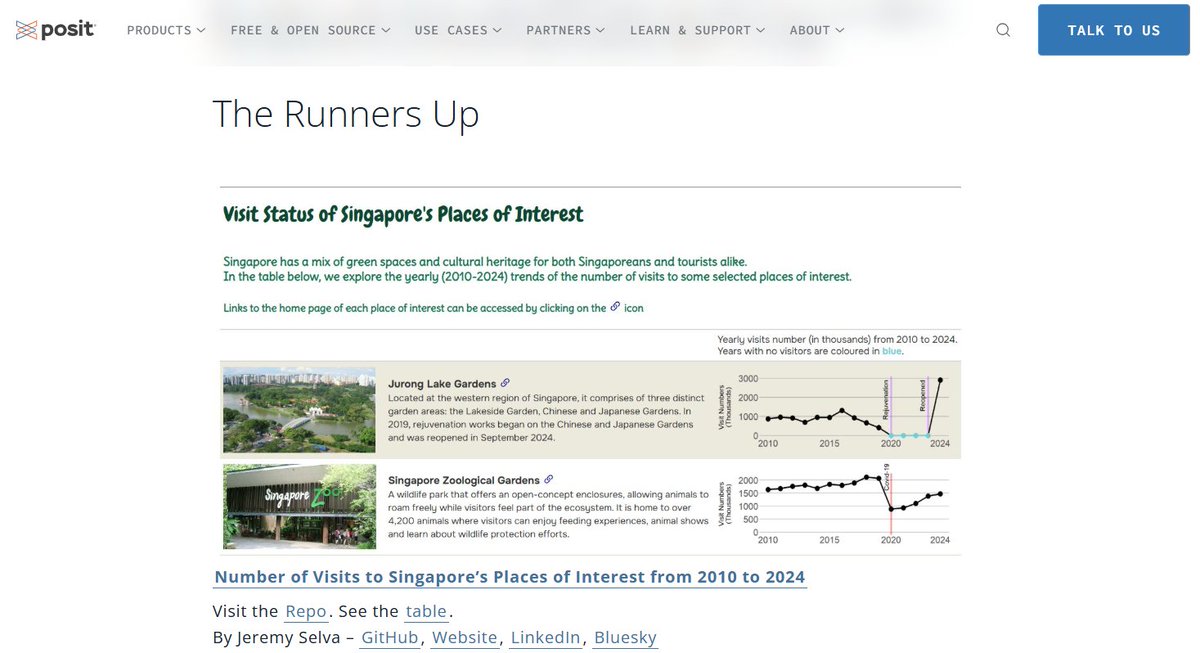Expand the Learn & Support menu
The image size is (1200, 653).
click(698, 30)
